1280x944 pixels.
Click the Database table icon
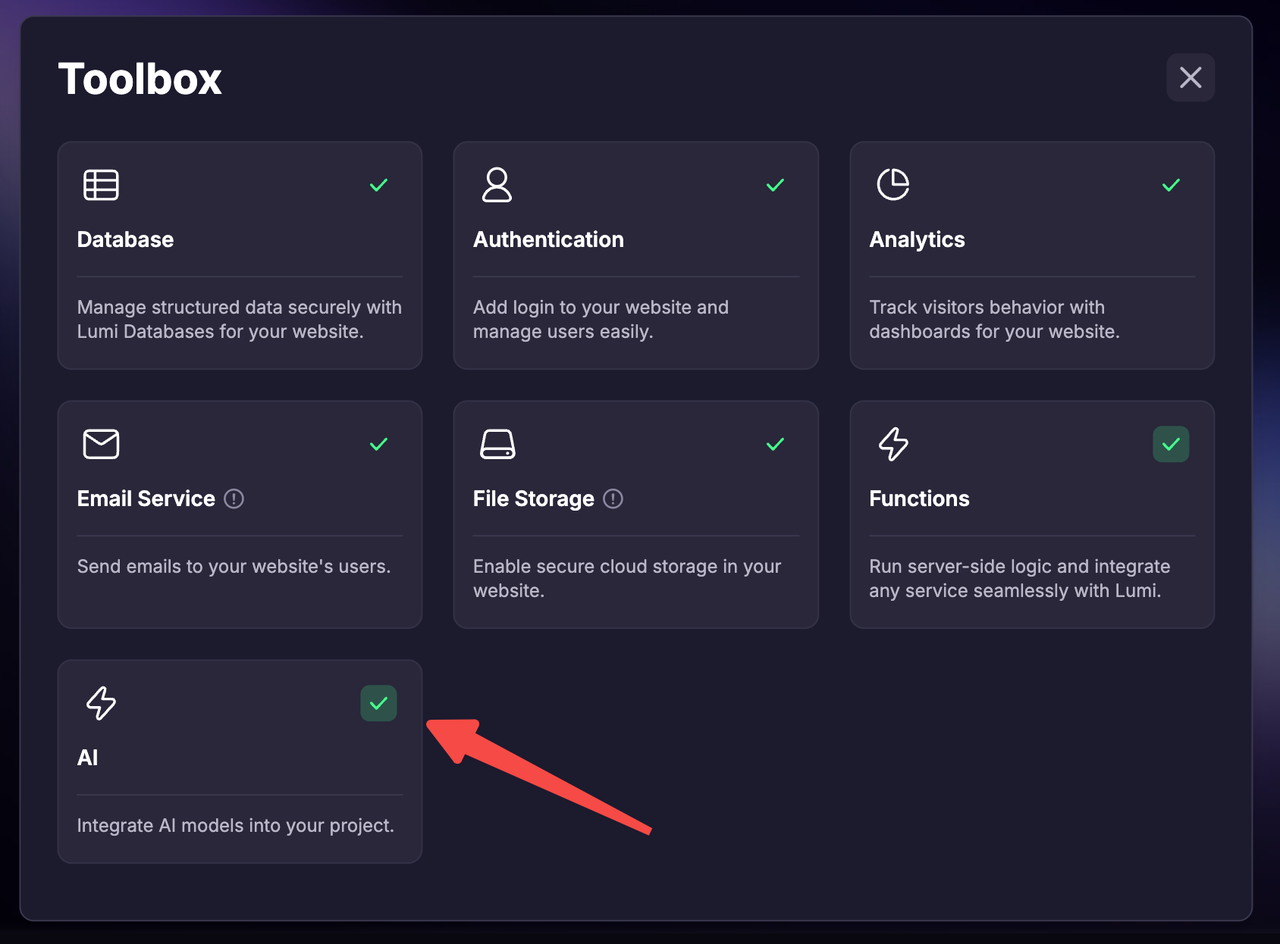pos(101,185)
